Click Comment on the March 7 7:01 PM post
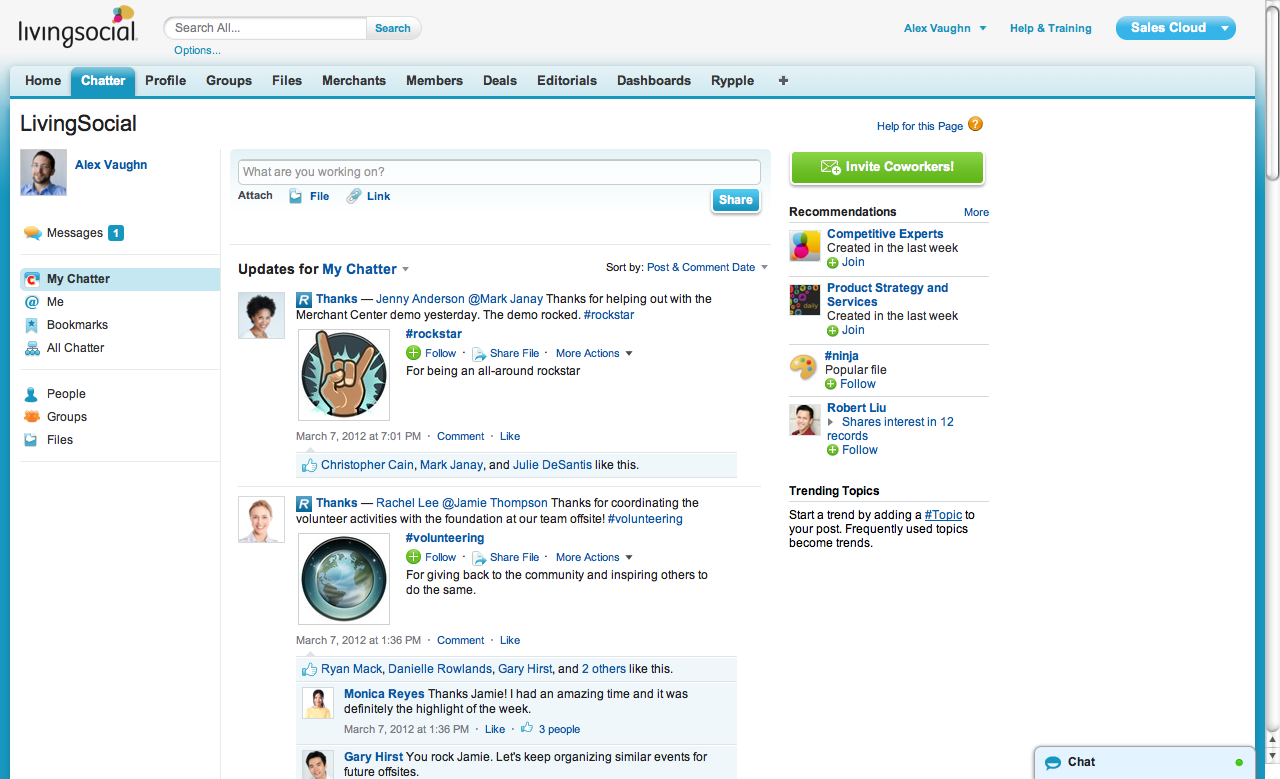1280x779 pixels. (x=460, y=436)
